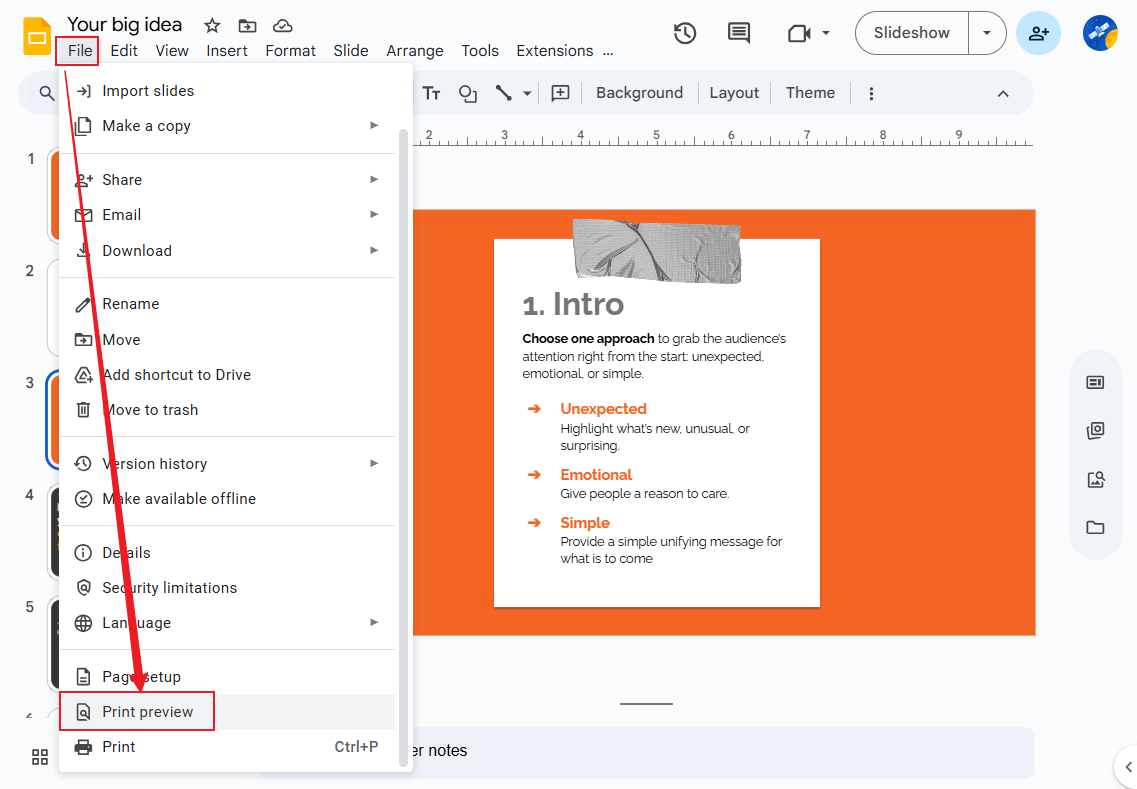The height and width of the screenshot is (789, 1137).
Task: Present in a Meet call via camera icon
Action: pyautogui.click(x=800, y=33)
